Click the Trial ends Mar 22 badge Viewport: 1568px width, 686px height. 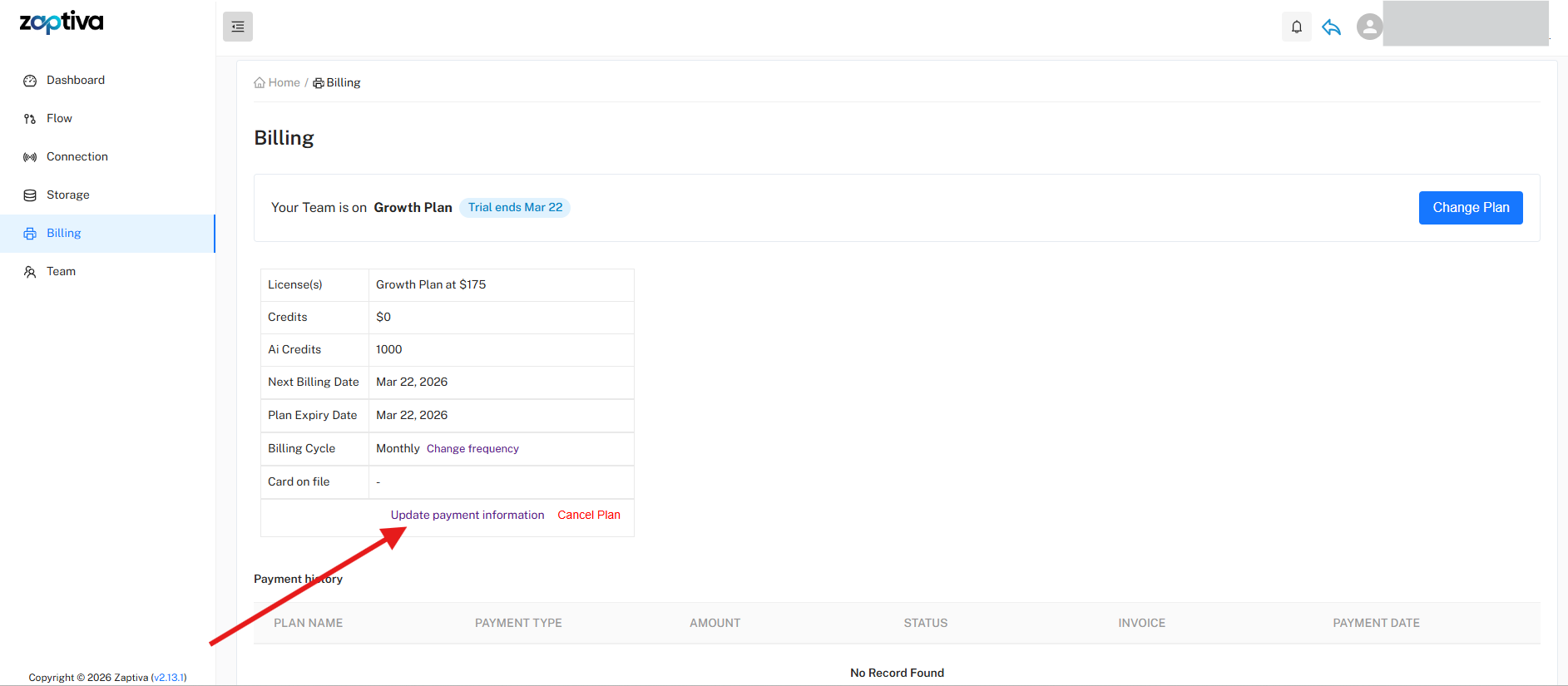point(515,207)
